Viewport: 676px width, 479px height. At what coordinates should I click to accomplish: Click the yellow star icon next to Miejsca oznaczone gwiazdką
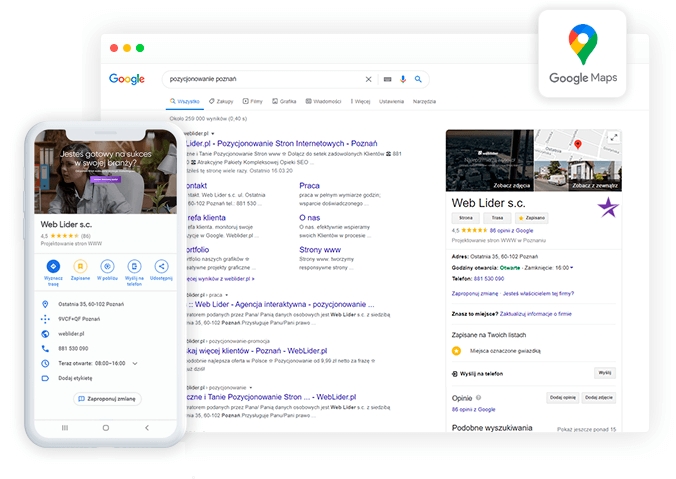point(457,351)
